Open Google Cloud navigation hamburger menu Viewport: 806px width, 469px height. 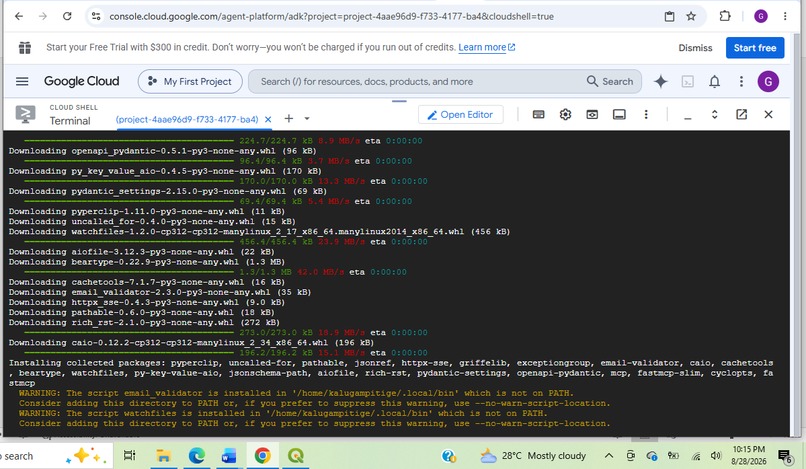(22, 81)
